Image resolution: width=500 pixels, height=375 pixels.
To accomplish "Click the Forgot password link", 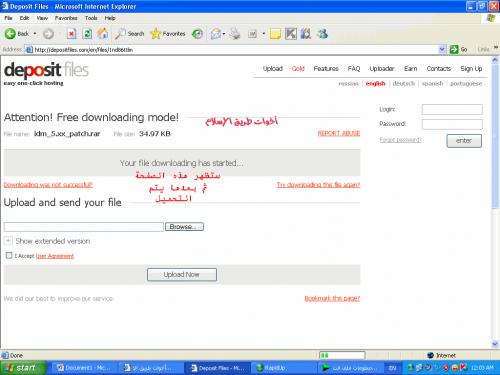I will (x=400, y=140).
